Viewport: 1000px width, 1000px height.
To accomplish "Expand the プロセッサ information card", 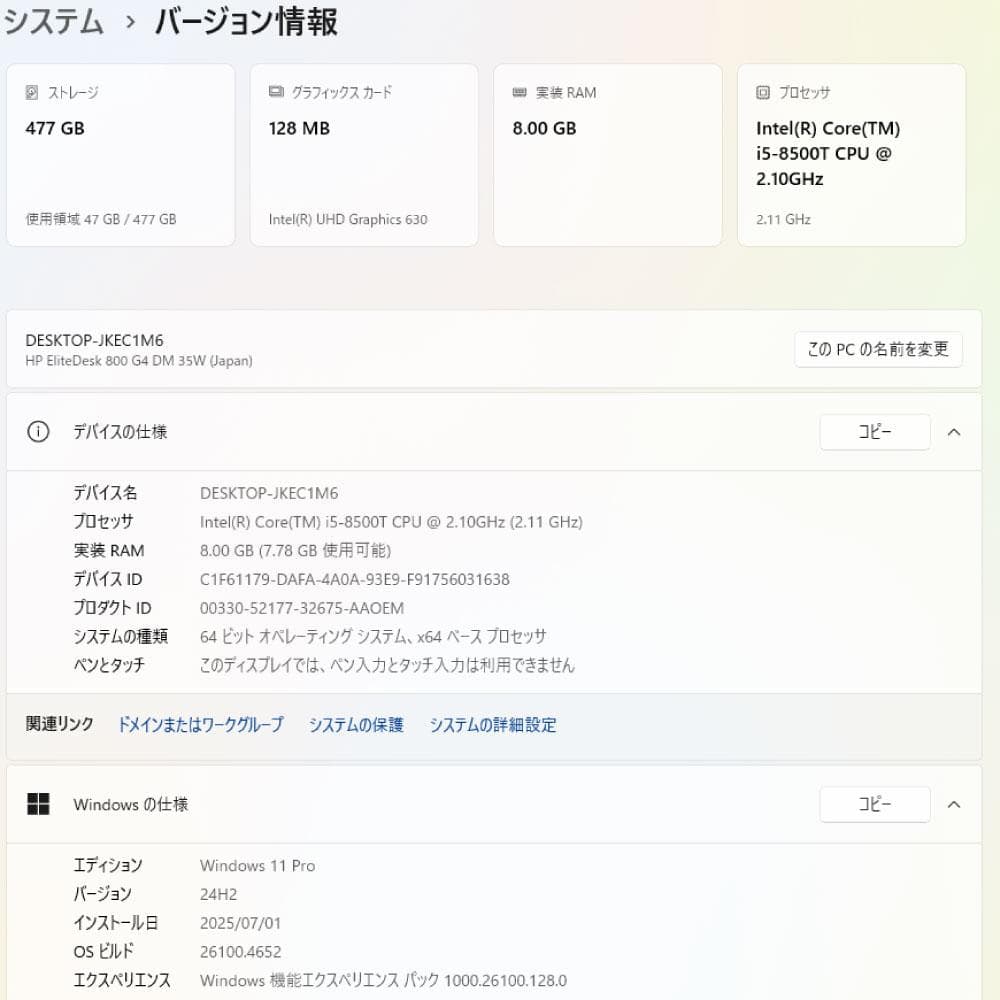I will tap(850, 155).
